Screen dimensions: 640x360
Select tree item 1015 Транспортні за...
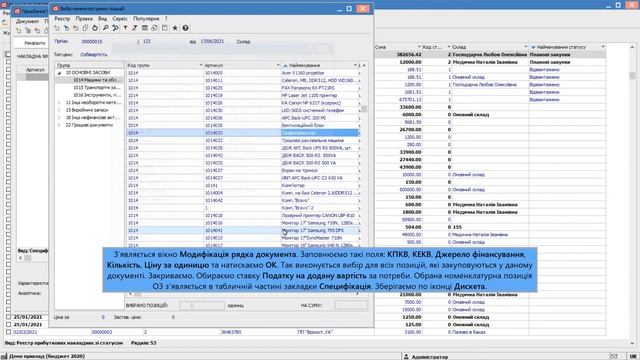coord(97,88)
